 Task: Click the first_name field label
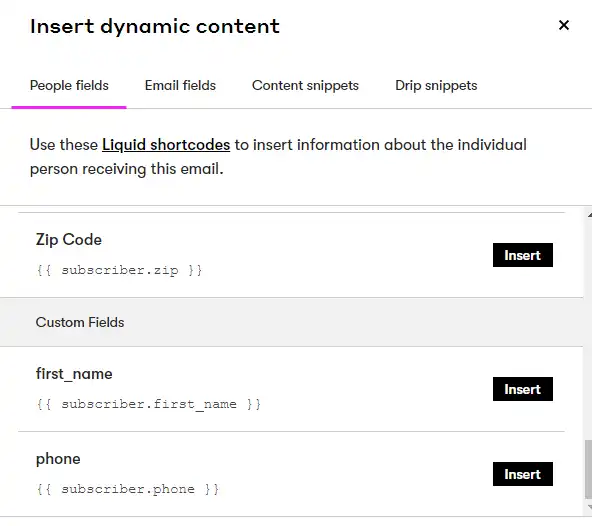pos(74,374)
